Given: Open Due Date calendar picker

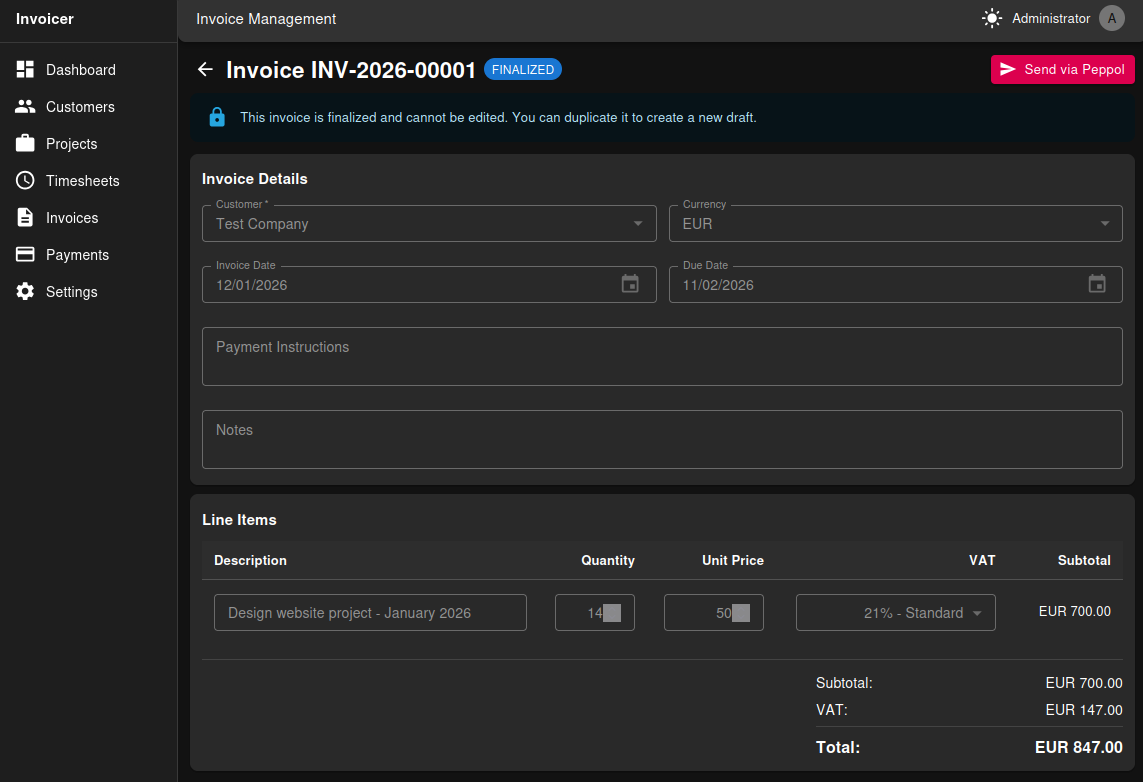Looking at the screenshot, I should point(1096,284).
